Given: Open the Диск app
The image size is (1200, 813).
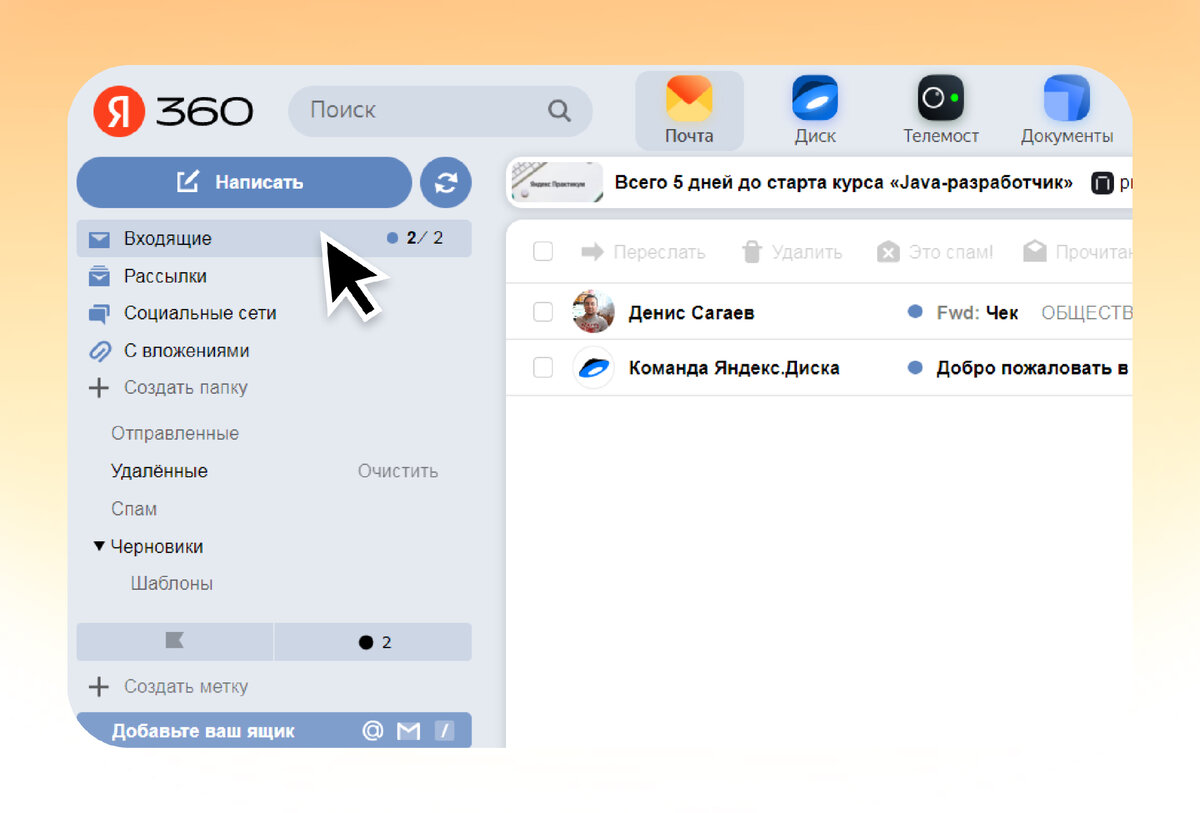Looking at the screenshot, I should 815,110.
